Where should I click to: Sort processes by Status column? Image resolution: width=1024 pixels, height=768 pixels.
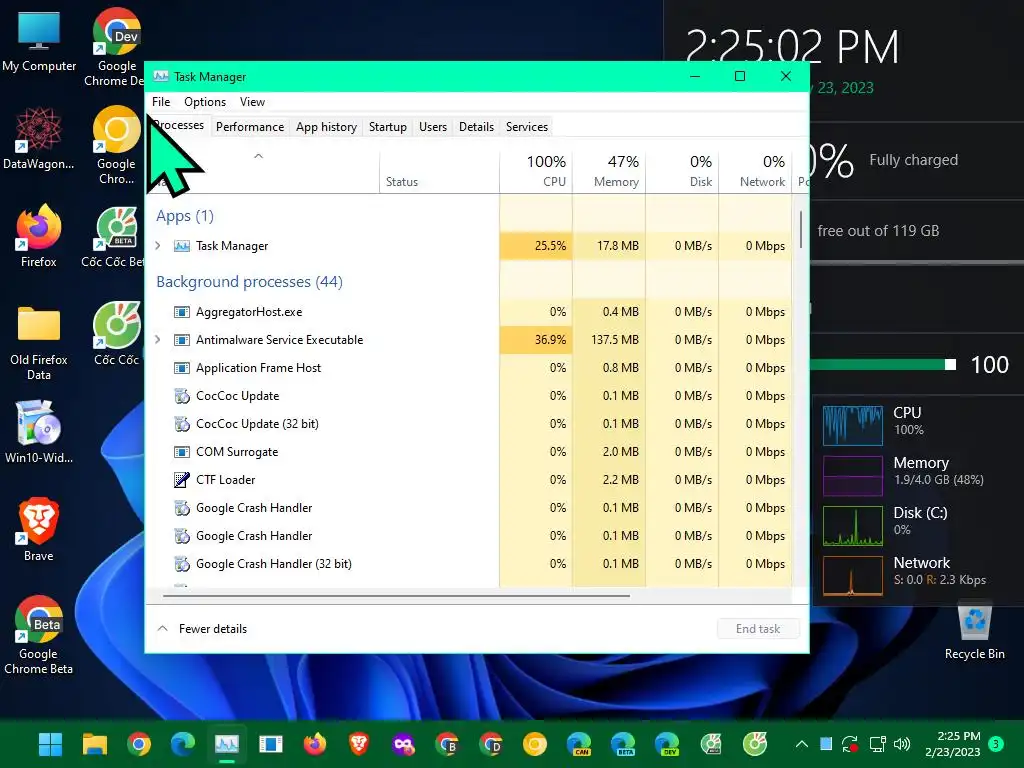click(x=440, y=172)
